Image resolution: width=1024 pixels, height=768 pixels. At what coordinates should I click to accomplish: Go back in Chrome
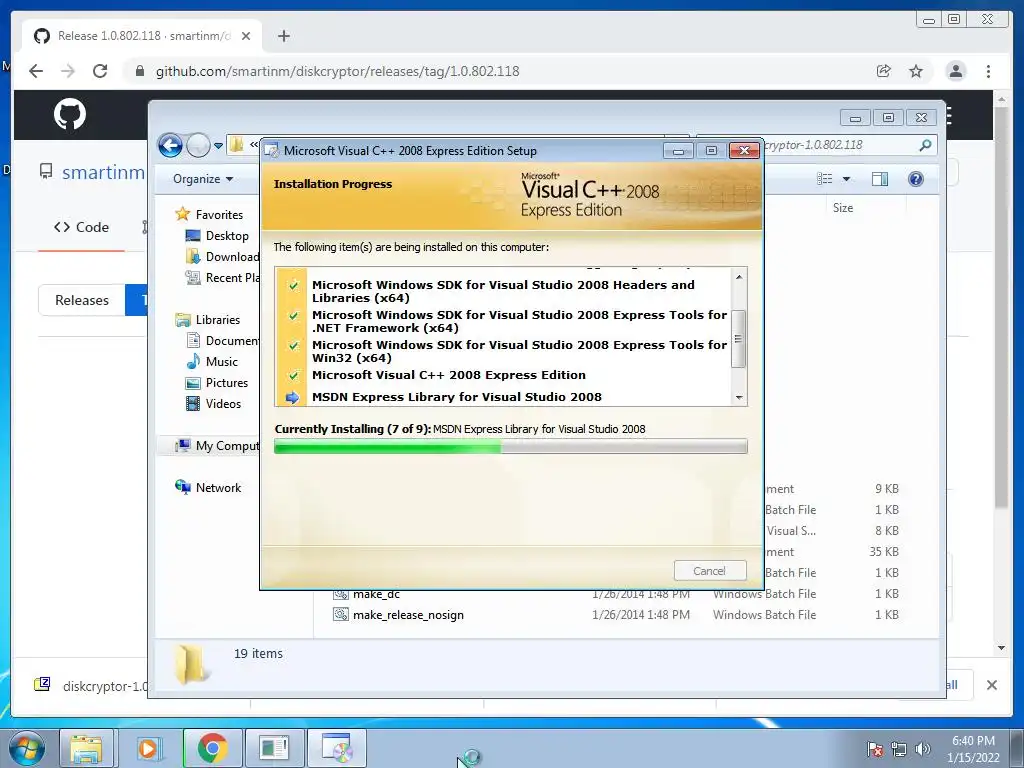point(36,71)
